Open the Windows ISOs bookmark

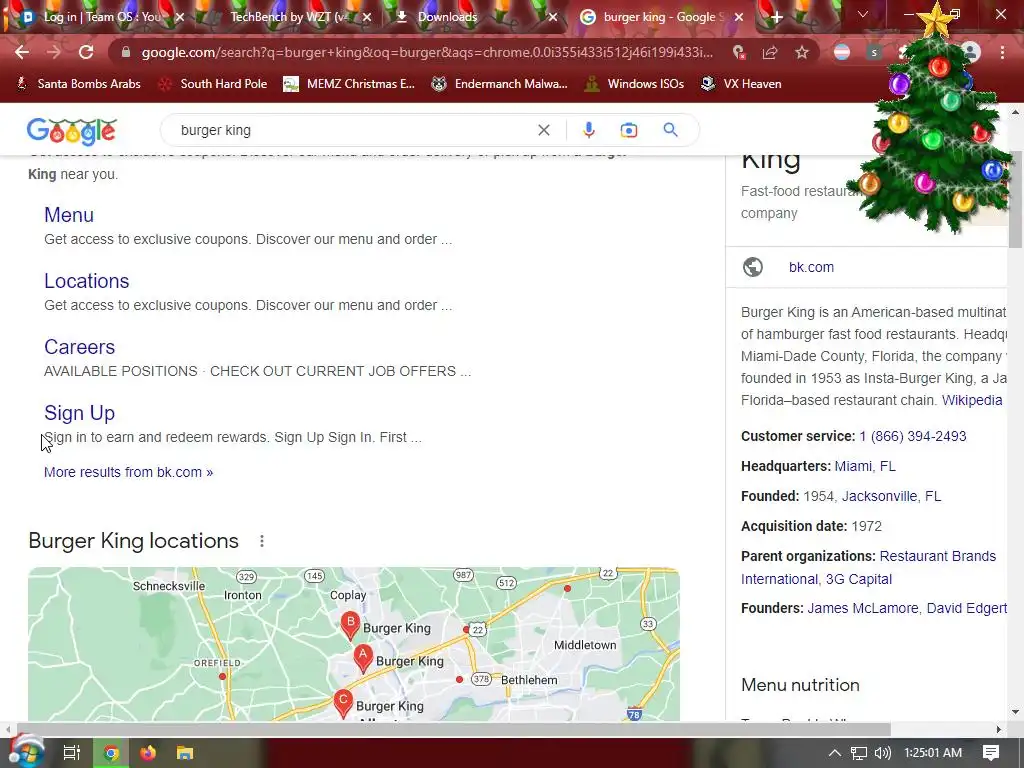[634, 84]
